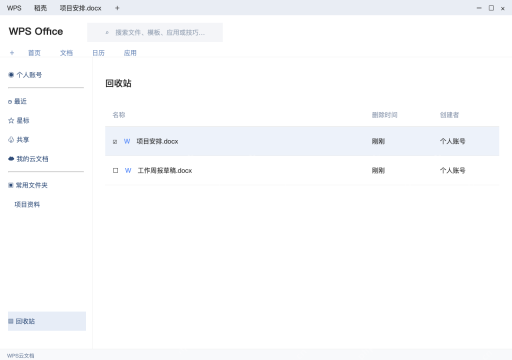Click the Word icon of 项目安排.docx
This screenshot has height=360, width=512.
click(x=127, y=141)
